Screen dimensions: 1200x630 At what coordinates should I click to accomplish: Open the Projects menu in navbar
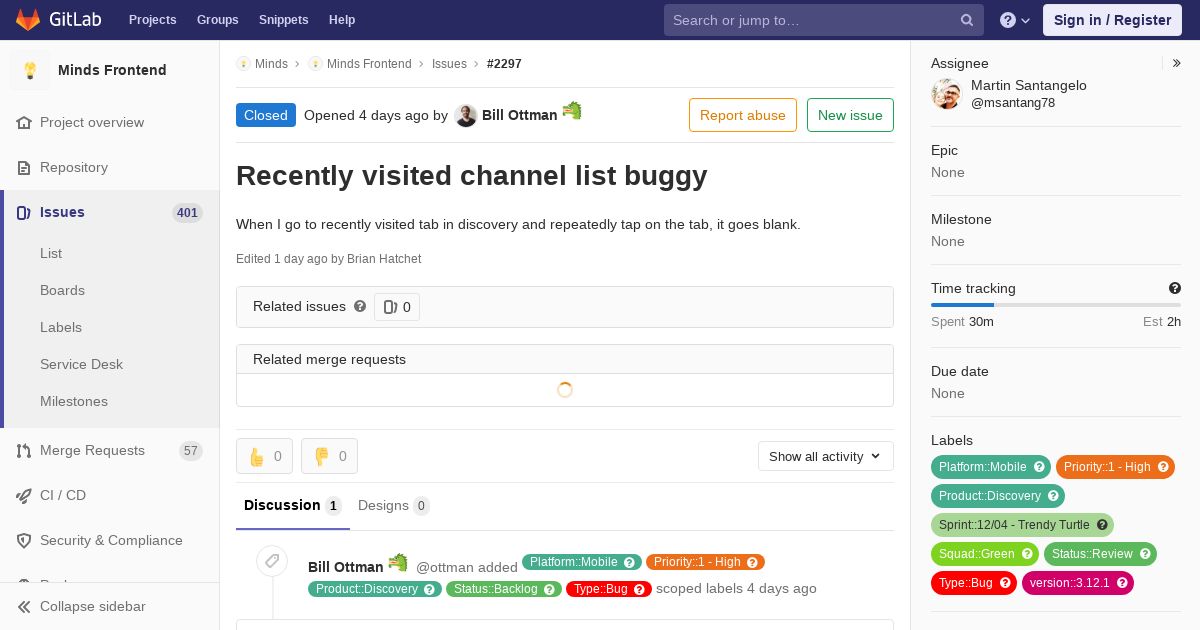(x=152, y=20)
